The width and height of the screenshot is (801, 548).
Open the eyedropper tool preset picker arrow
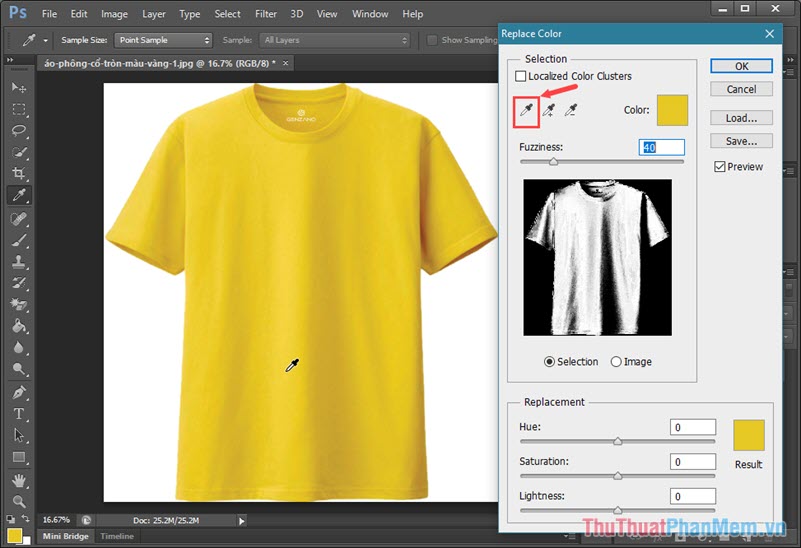pos(45,40)
